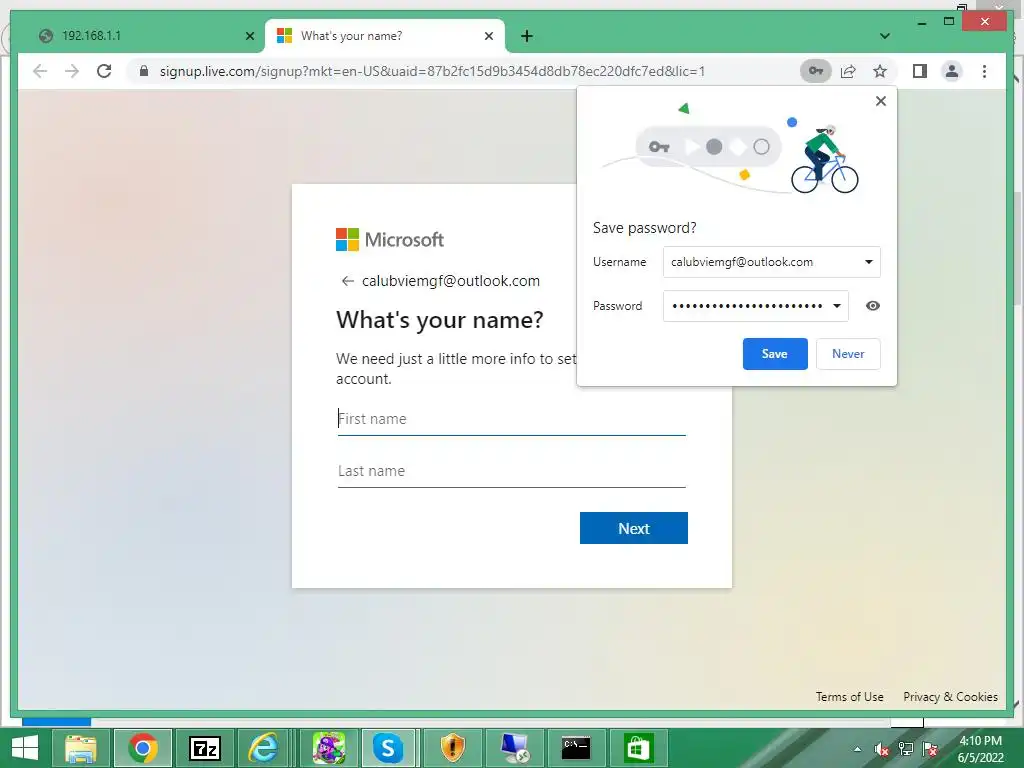1024x768 pixels.
Task: Save the password
Action: (775, 354)
